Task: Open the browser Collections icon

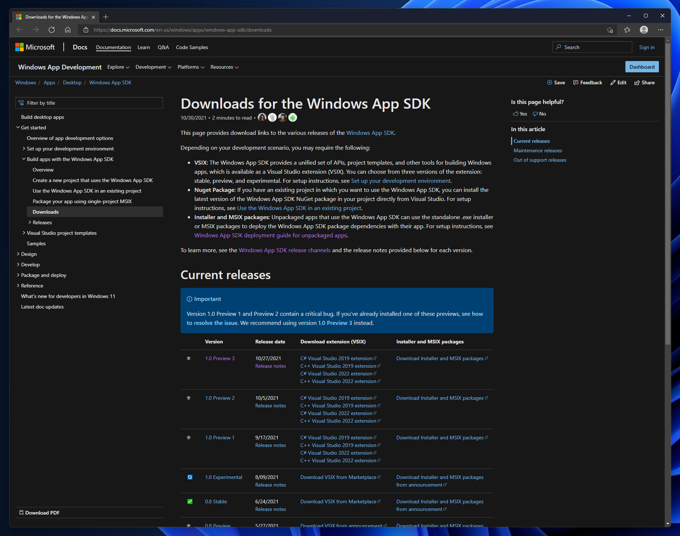Action: pyautogui.click(x=627, y=30)
